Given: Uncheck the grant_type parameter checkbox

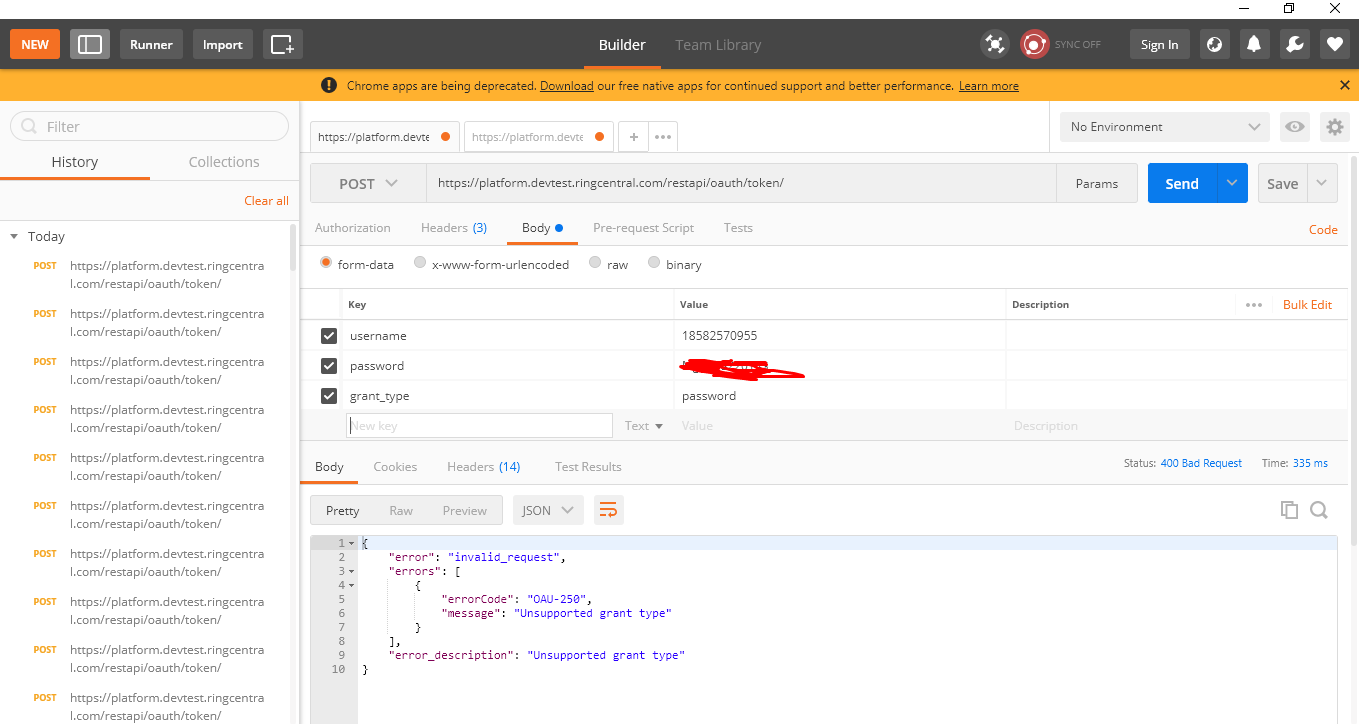Looking at the screenshot, I should [x=328, y=396].
